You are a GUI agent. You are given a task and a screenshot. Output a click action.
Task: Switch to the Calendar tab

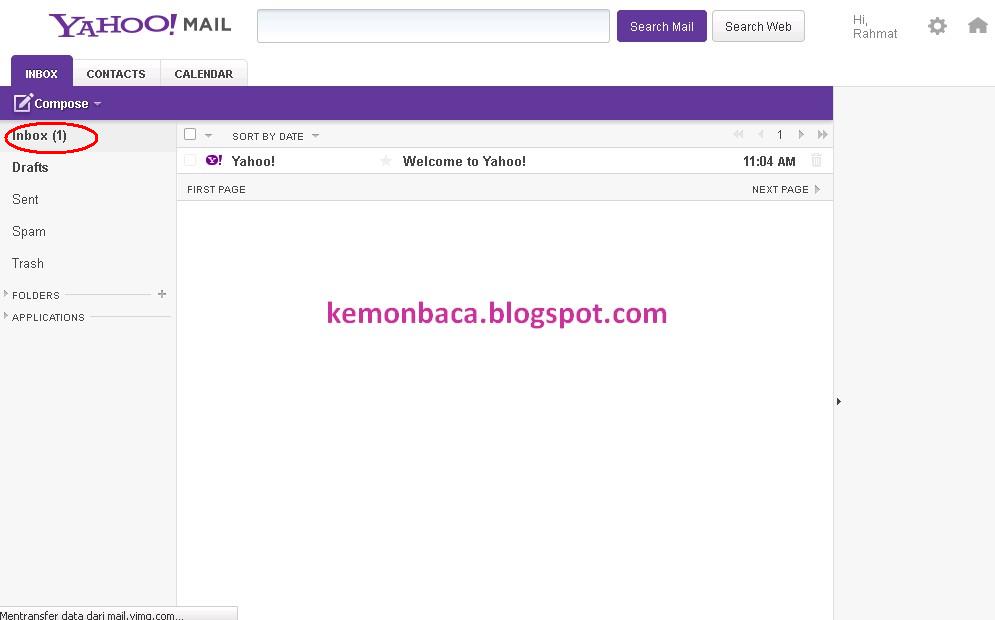pyautogui.click(x=204, y=74)
